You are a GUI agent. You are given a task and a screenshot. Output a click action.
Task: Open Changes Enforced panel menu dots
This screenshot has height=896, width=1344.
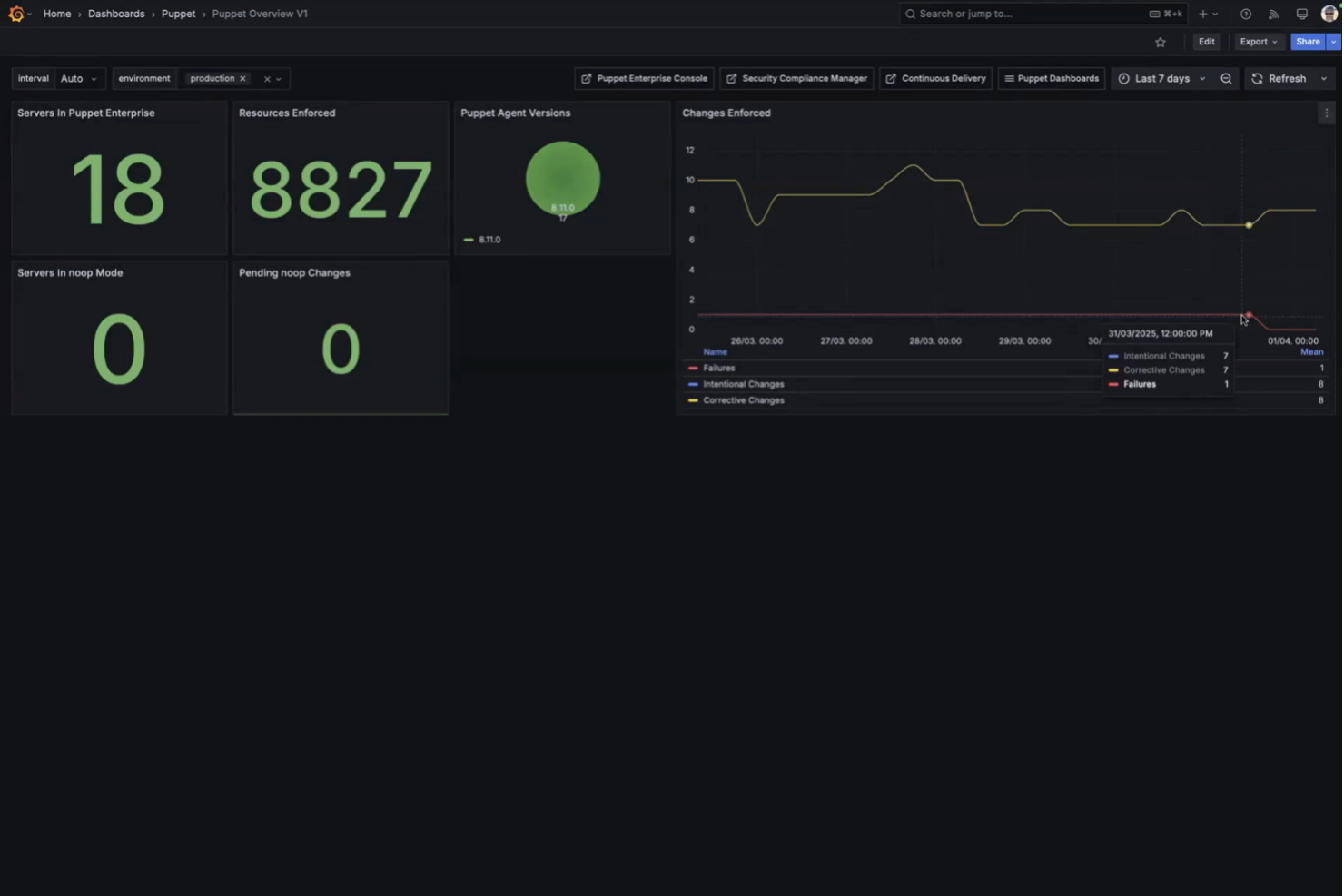pos(1326,113)
